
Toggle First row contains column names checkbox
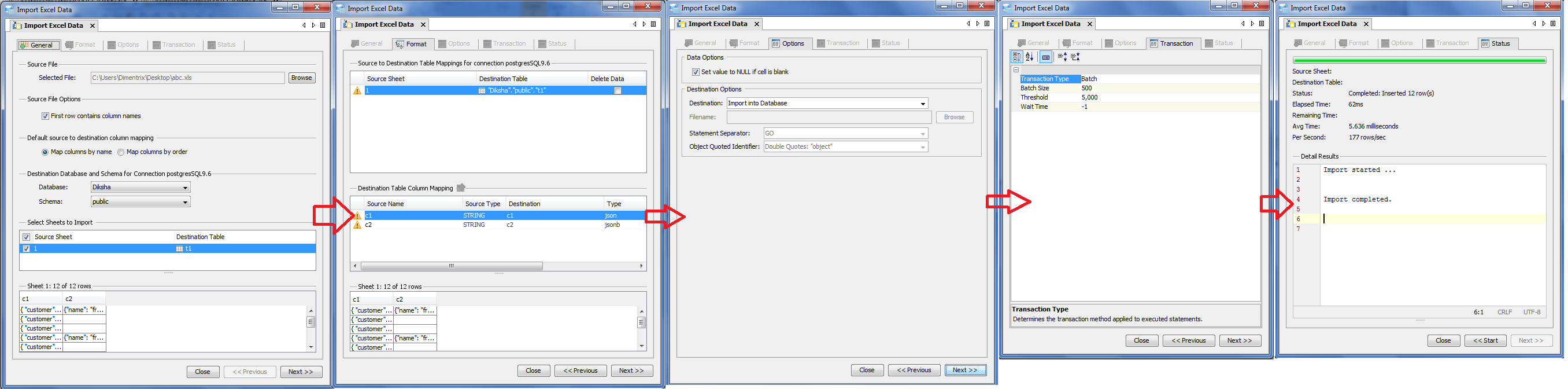pos(45,116)
